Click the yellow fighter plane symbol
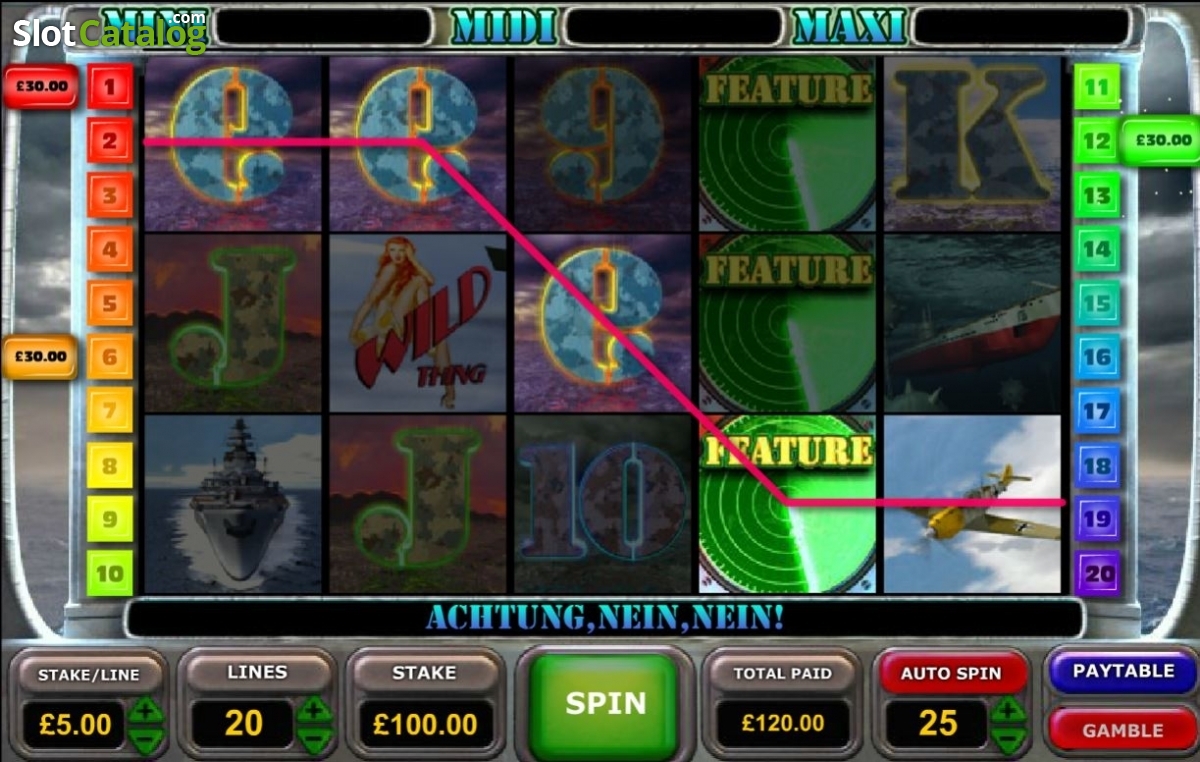The image size is (1200, 762). tap(972, 504)
